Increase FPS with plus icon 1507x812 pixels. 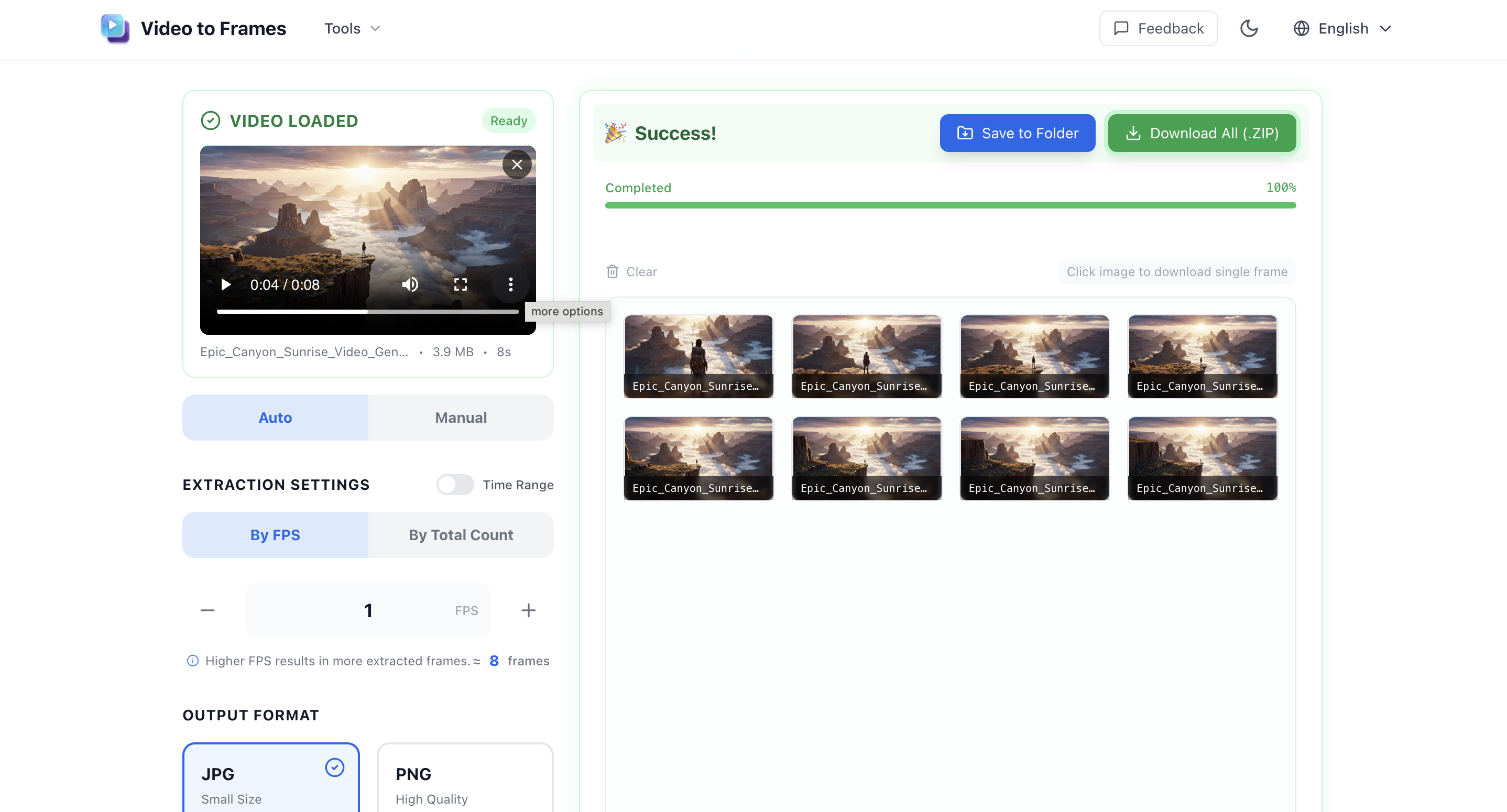point(528,610)
